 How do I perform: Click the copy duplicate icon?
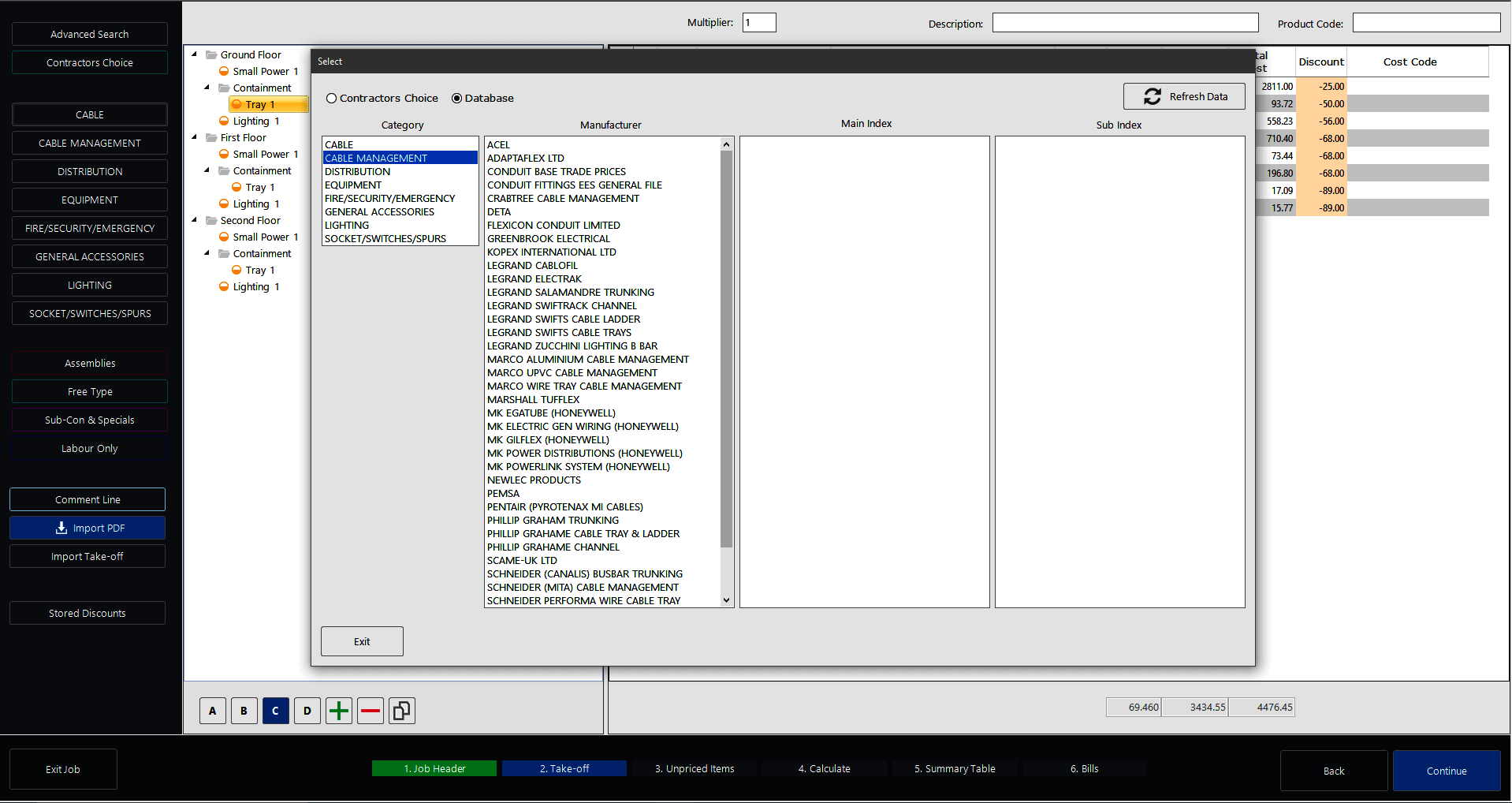click(401, 711)
